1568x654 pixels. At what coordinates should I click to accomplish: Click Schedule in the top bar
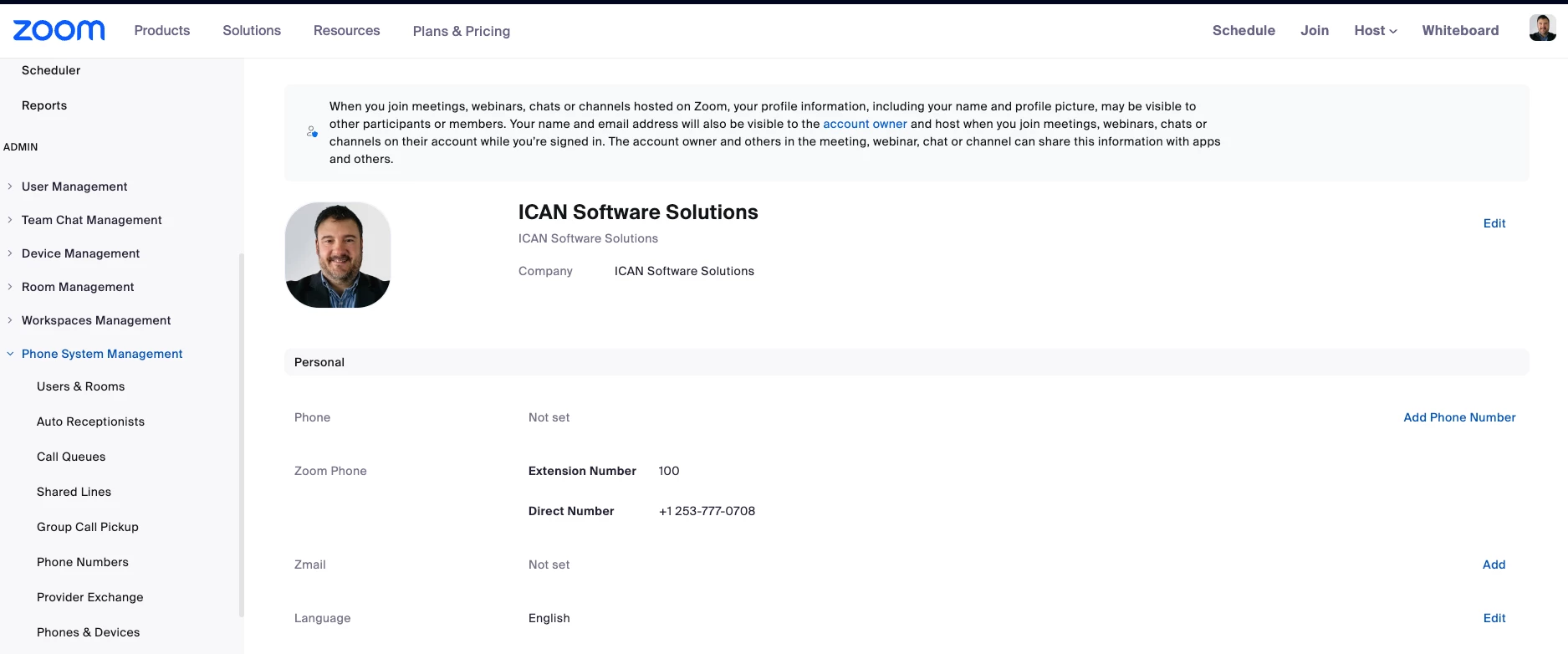1244,31
